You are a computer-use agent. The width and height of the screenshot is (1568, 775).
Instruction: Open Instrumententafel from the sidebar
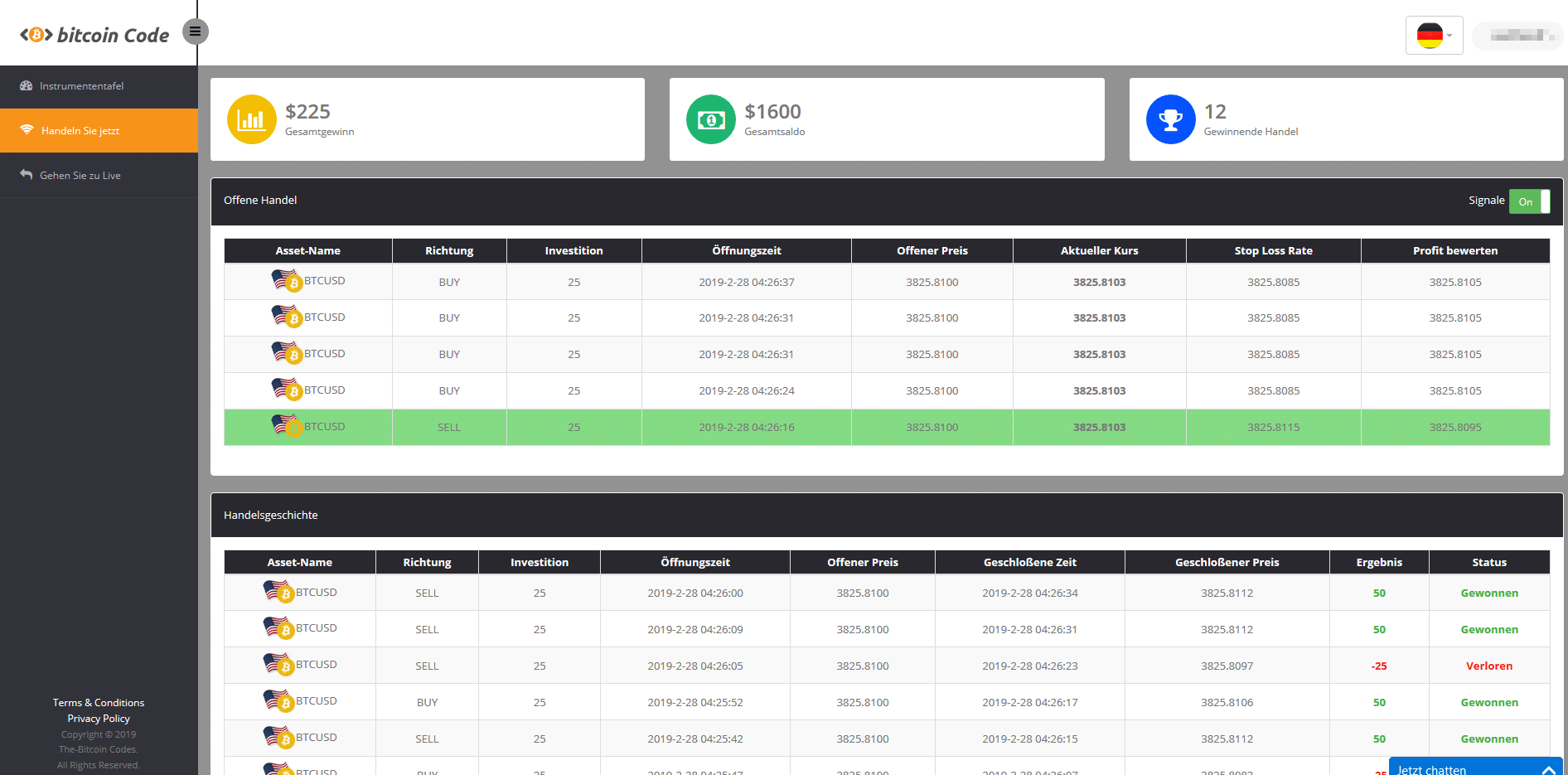(81, 86)
